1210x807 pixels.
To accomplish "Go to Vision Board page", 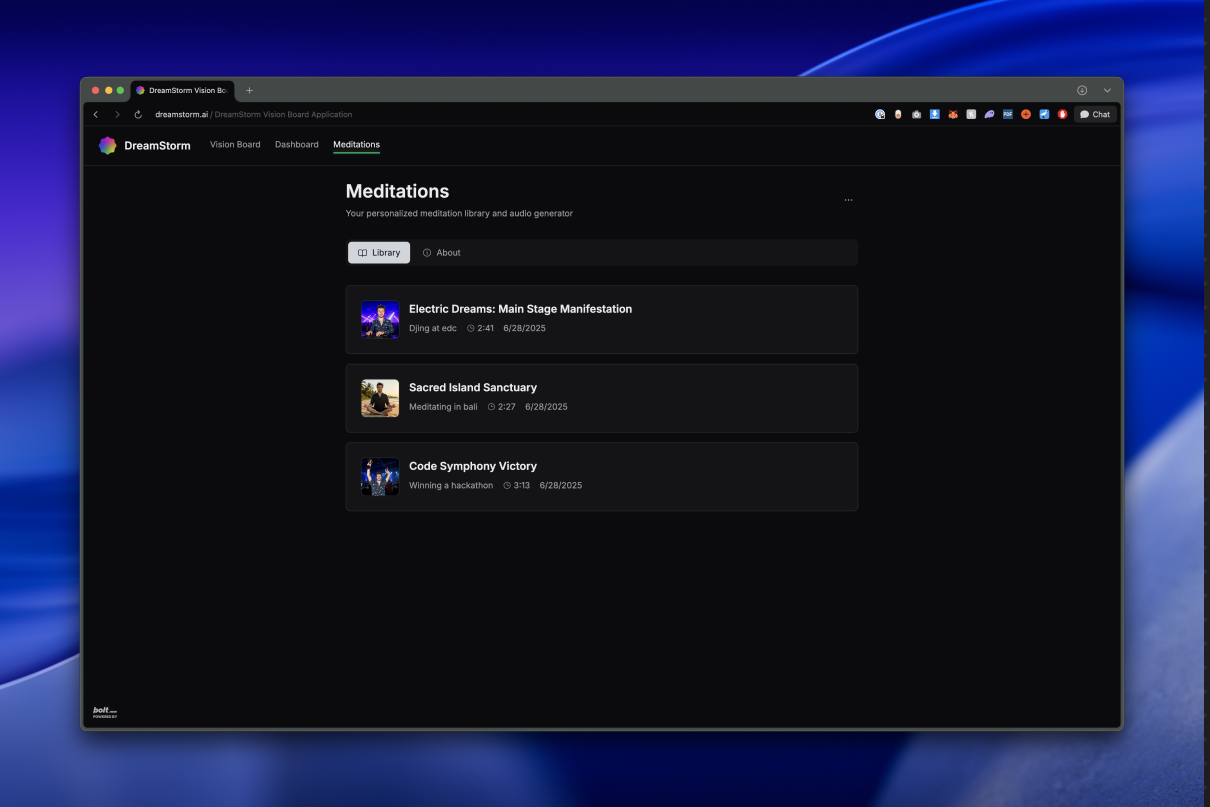I will tap(235, 145).
